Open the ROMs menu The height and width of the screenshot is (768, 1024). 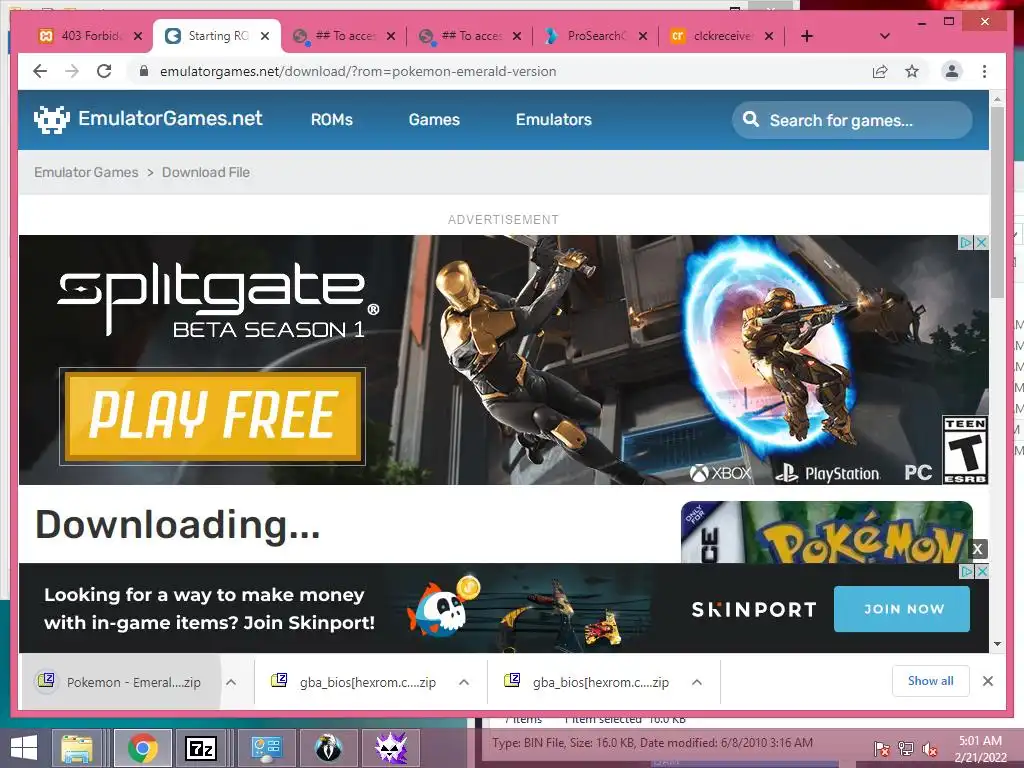pos(332,120)
